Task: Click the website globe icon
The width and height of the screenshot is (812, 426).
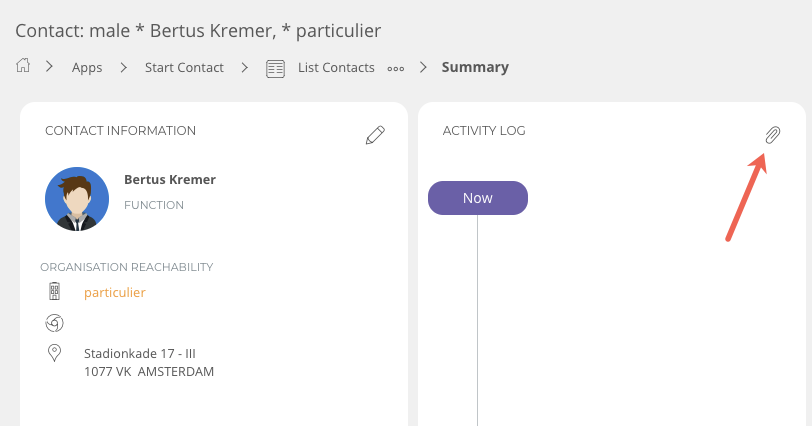Action: 55,322
